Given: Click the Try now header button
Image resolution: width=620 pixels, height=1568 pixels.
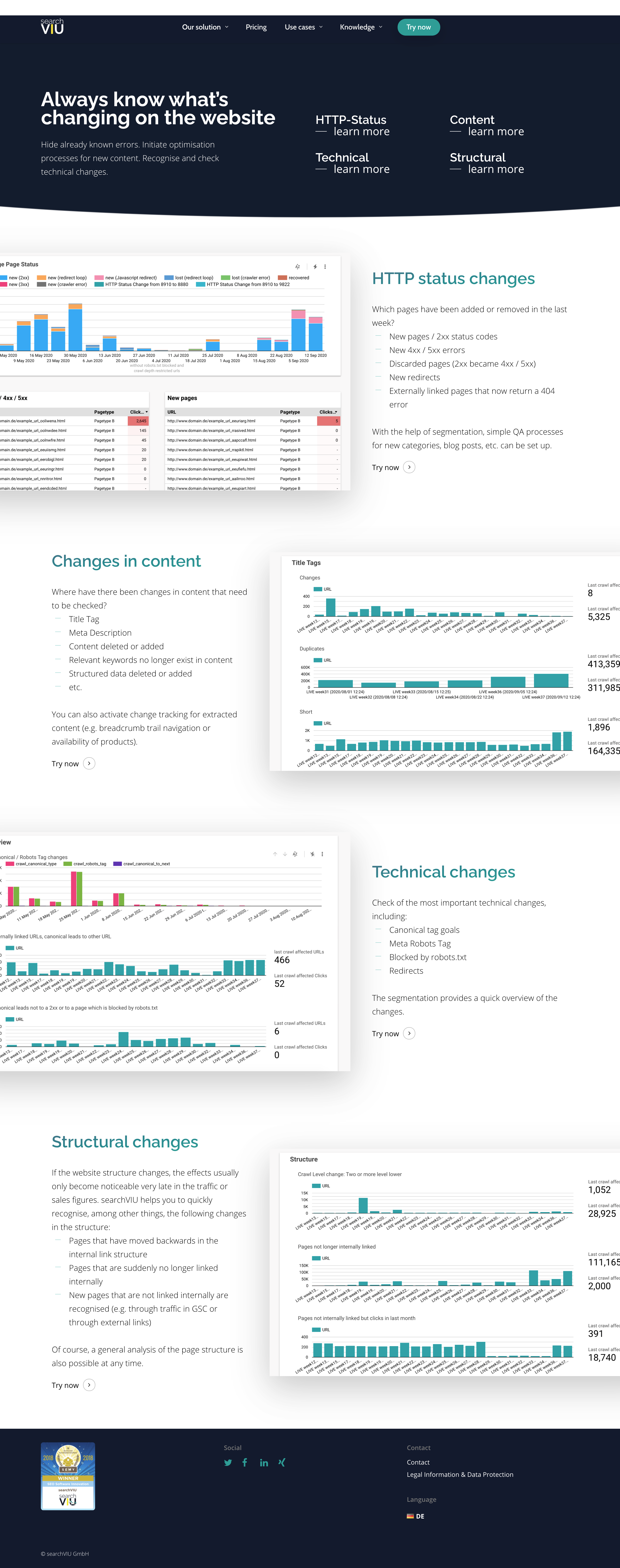Looking at the screenshot, I should [418, 27].
